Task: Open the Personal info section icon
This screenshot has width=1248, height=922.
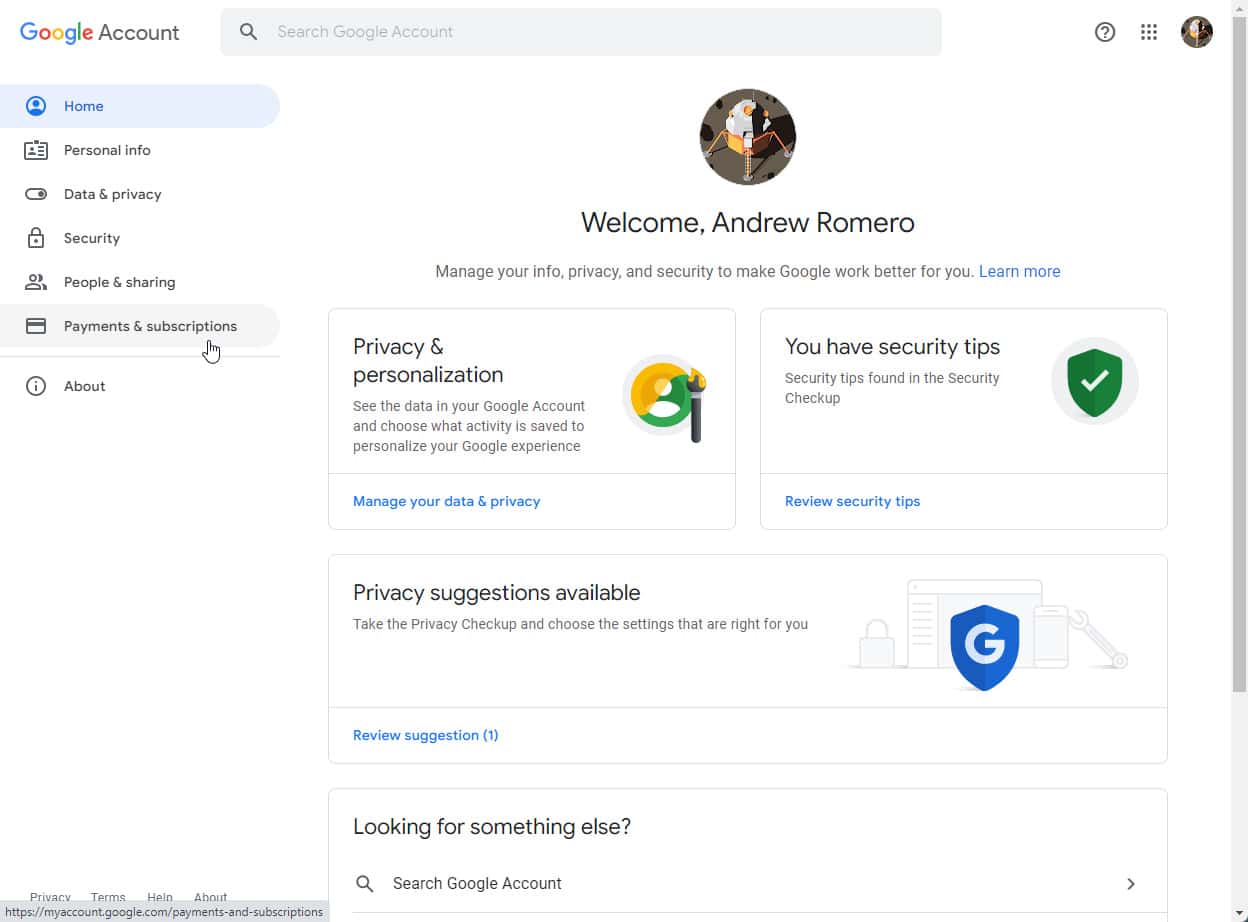Action: point(36,150)
